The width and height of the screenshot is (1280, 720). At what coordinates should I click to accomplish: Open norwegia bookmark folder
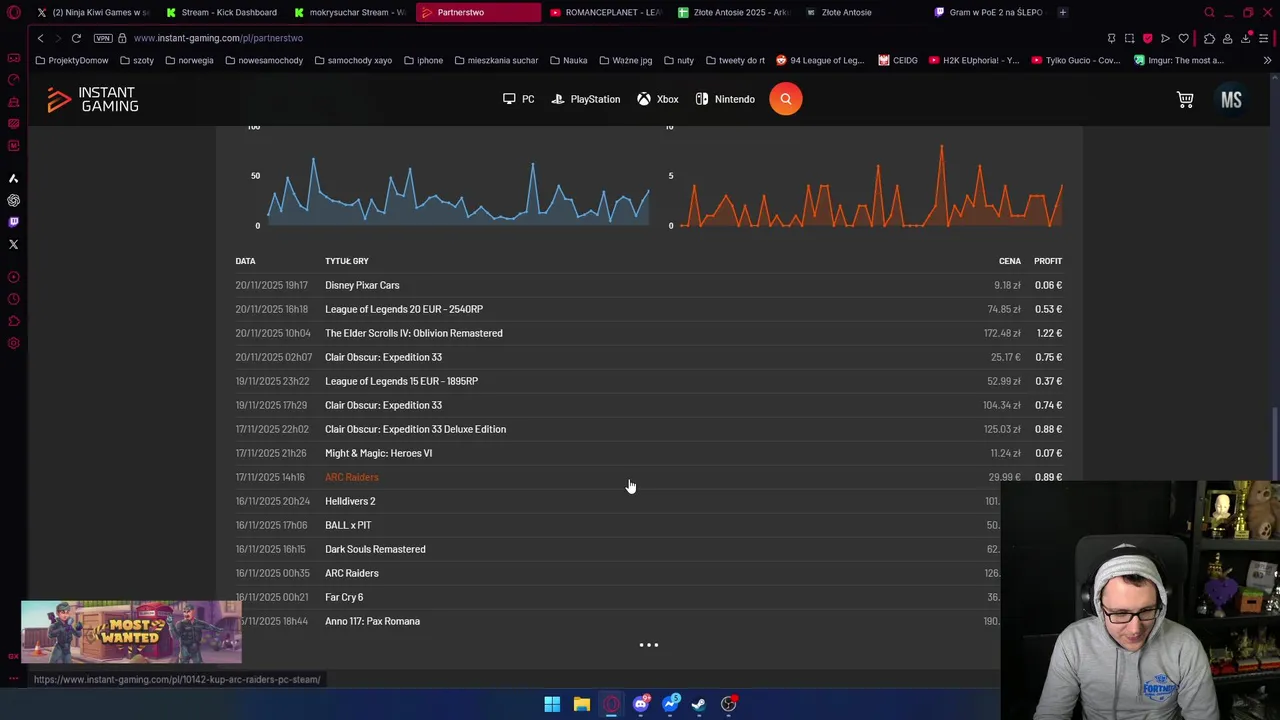189,60
